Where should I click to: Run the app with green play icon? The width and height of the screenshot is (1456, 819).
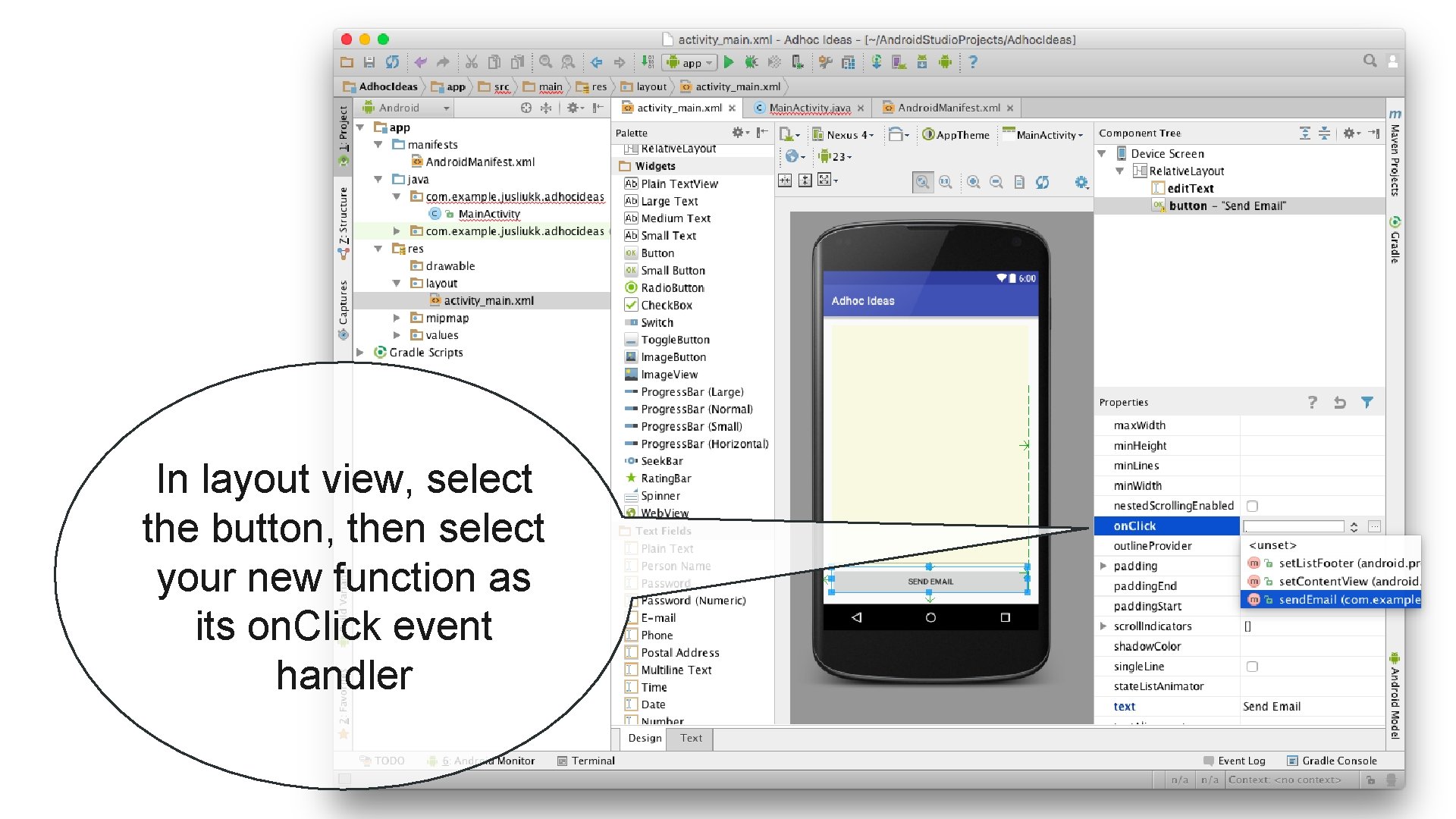coord(729,62)
